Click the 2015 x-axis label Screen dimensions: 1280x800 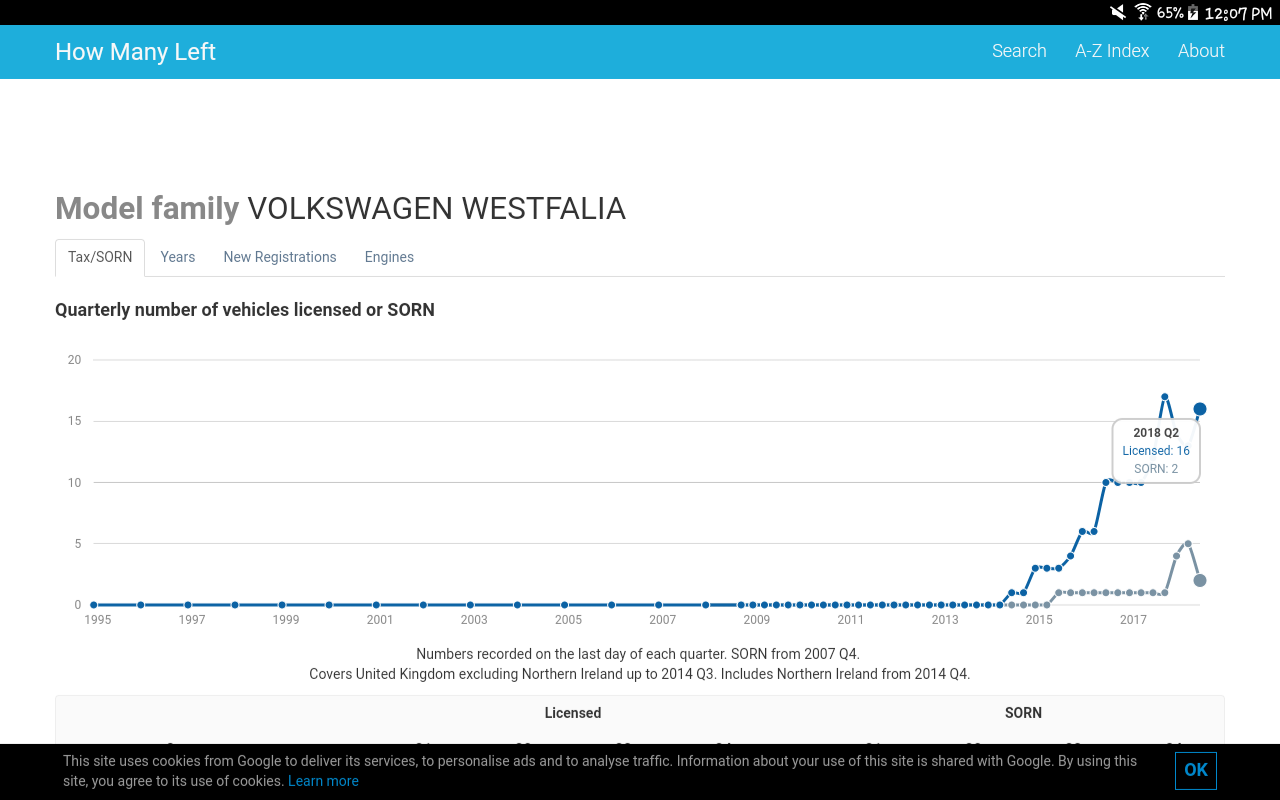[1039, 620]
